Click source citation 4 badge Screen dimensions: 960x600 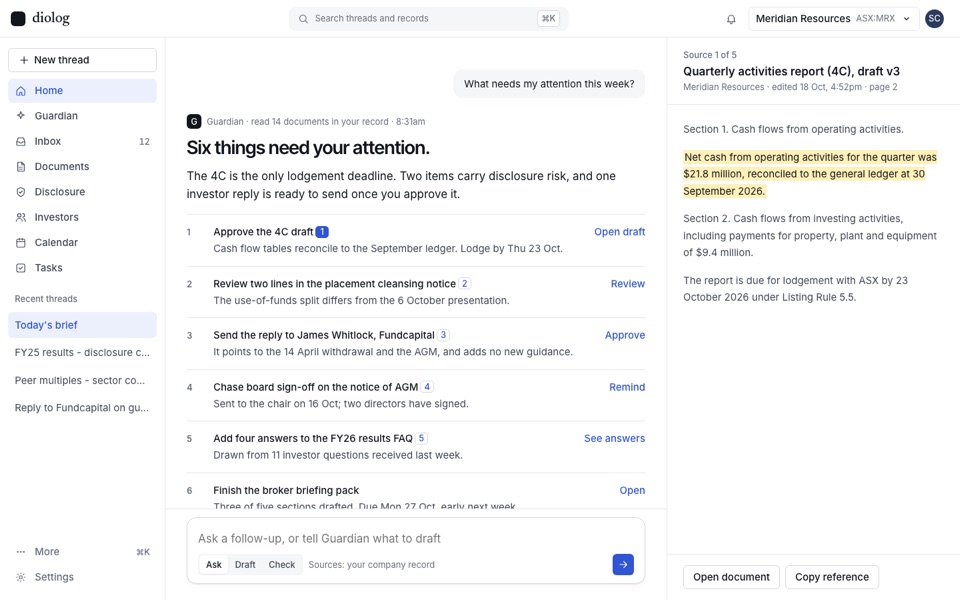click(x=427, y=387)
